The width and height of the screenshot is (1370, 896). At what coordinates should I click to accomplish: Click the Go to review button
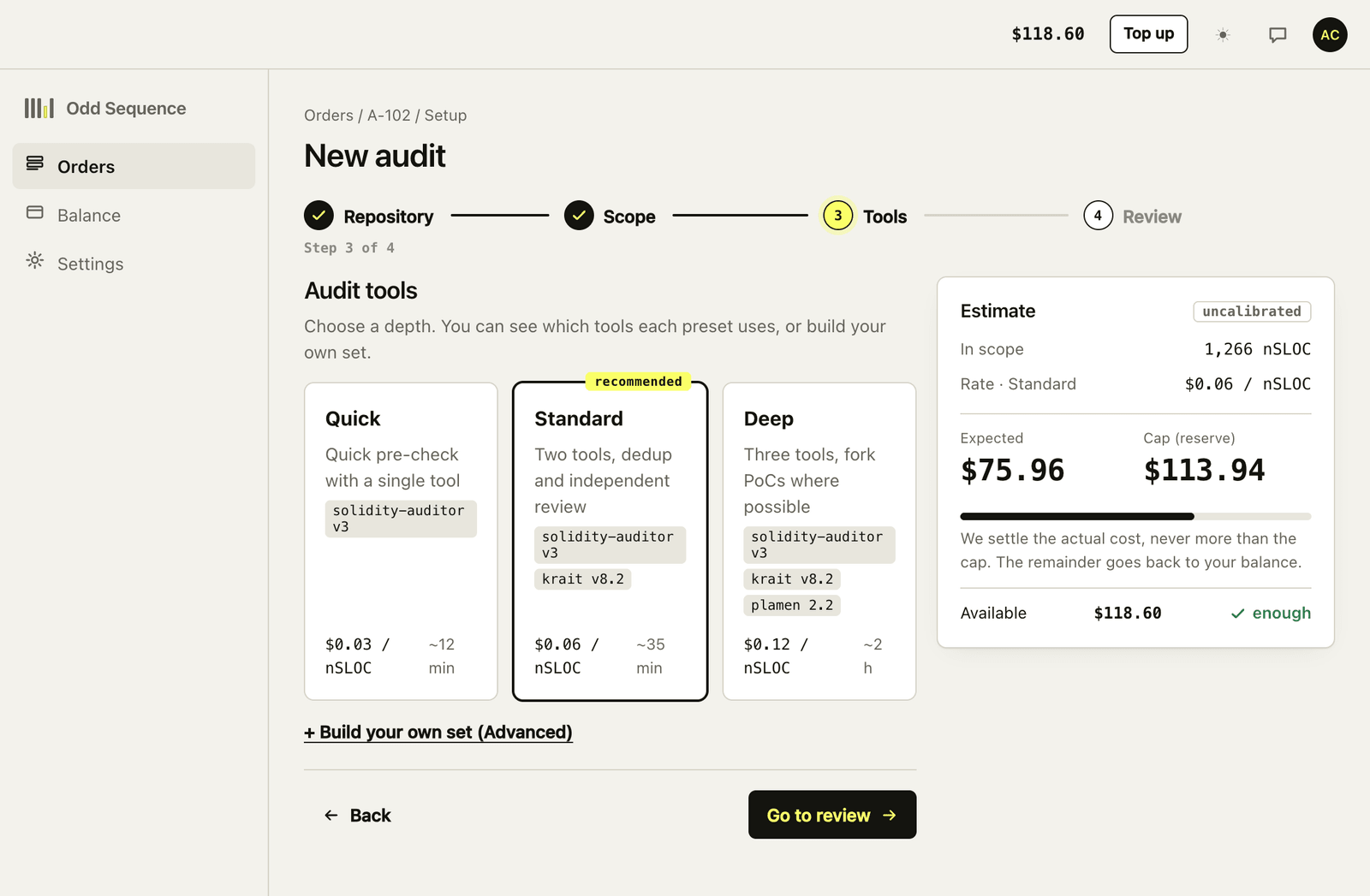click(x=832, y=815)
